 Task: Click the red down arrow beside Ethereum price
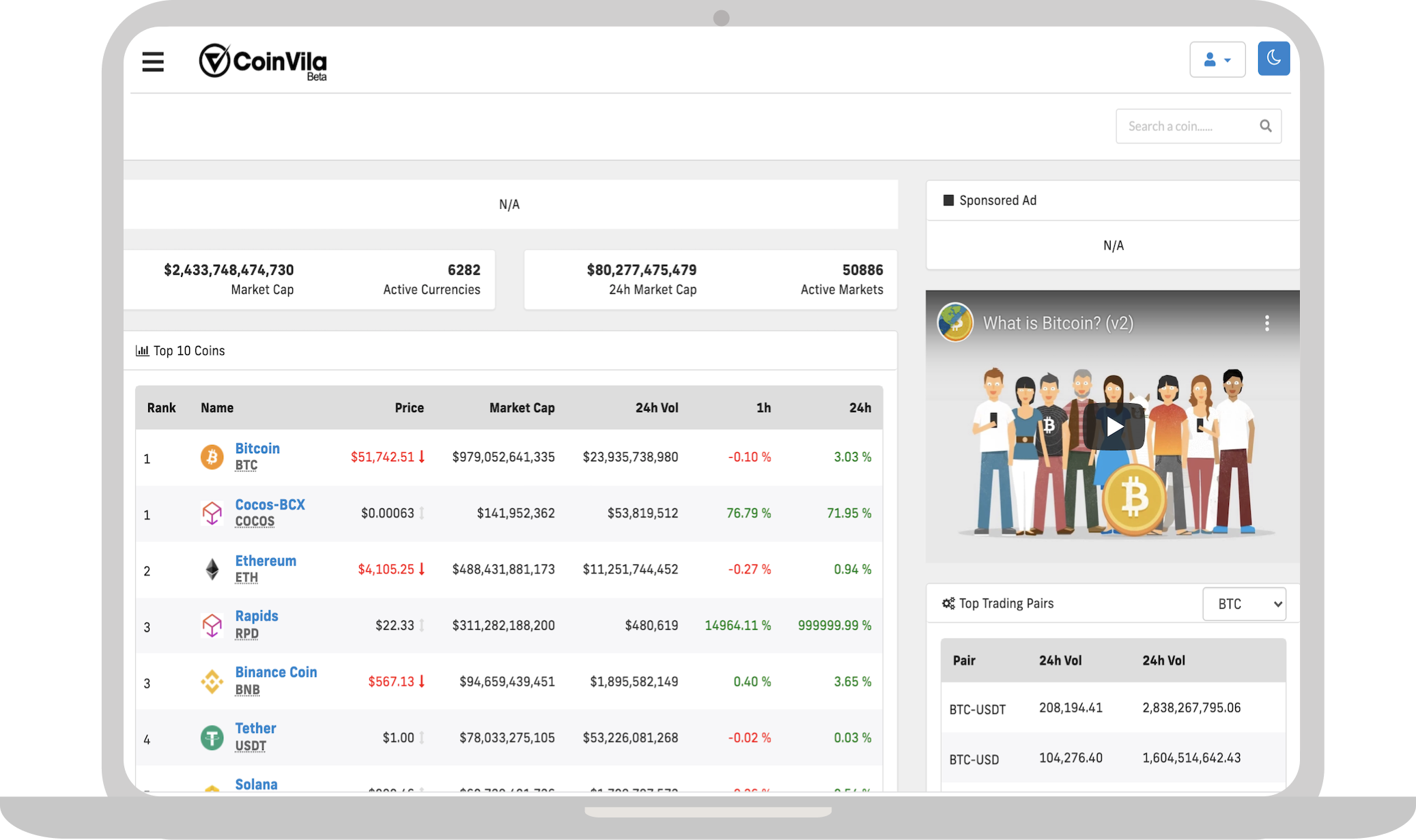click(x=422, y=569)
